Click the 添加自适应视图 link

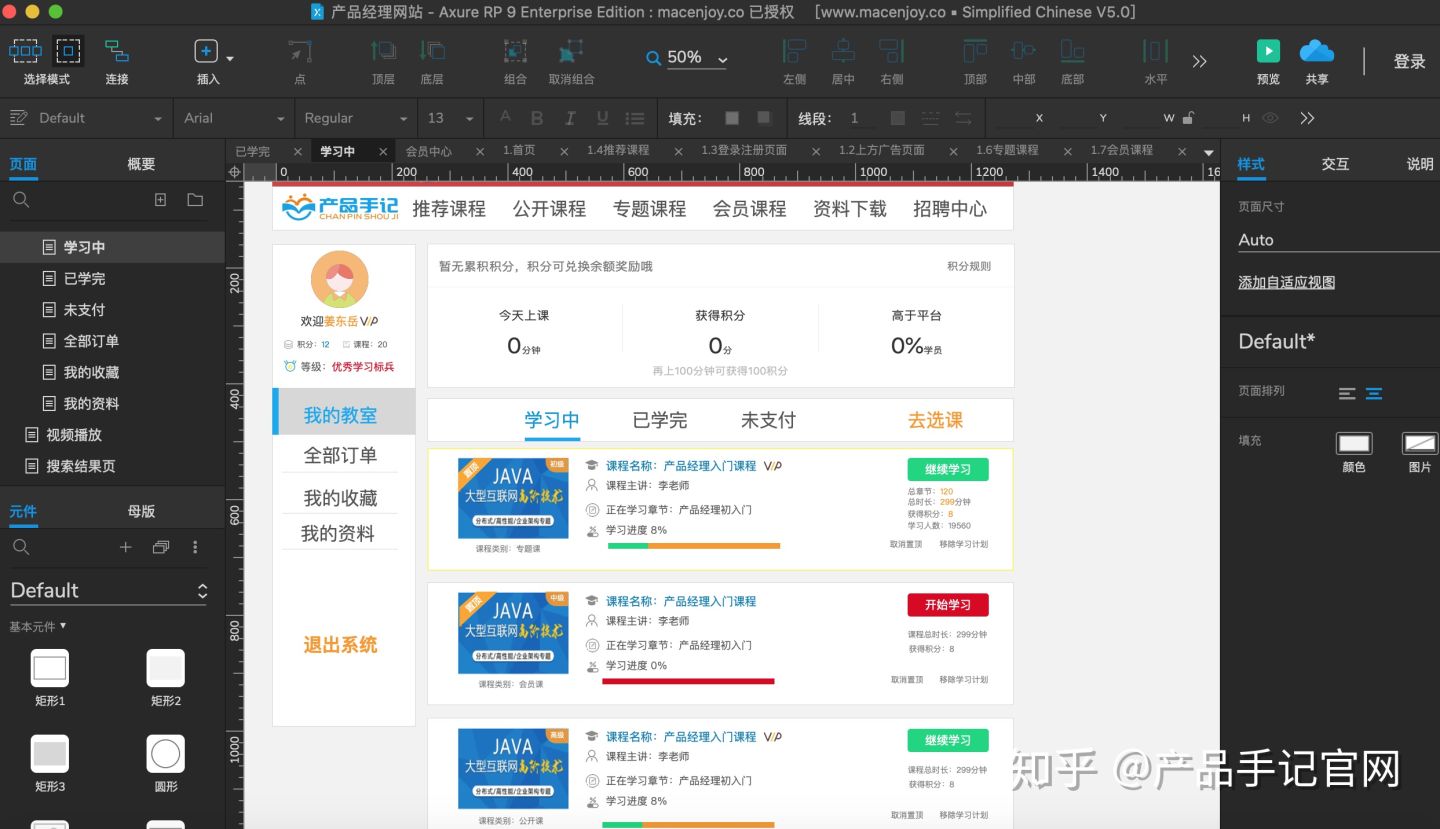(x=1285, y=282)
